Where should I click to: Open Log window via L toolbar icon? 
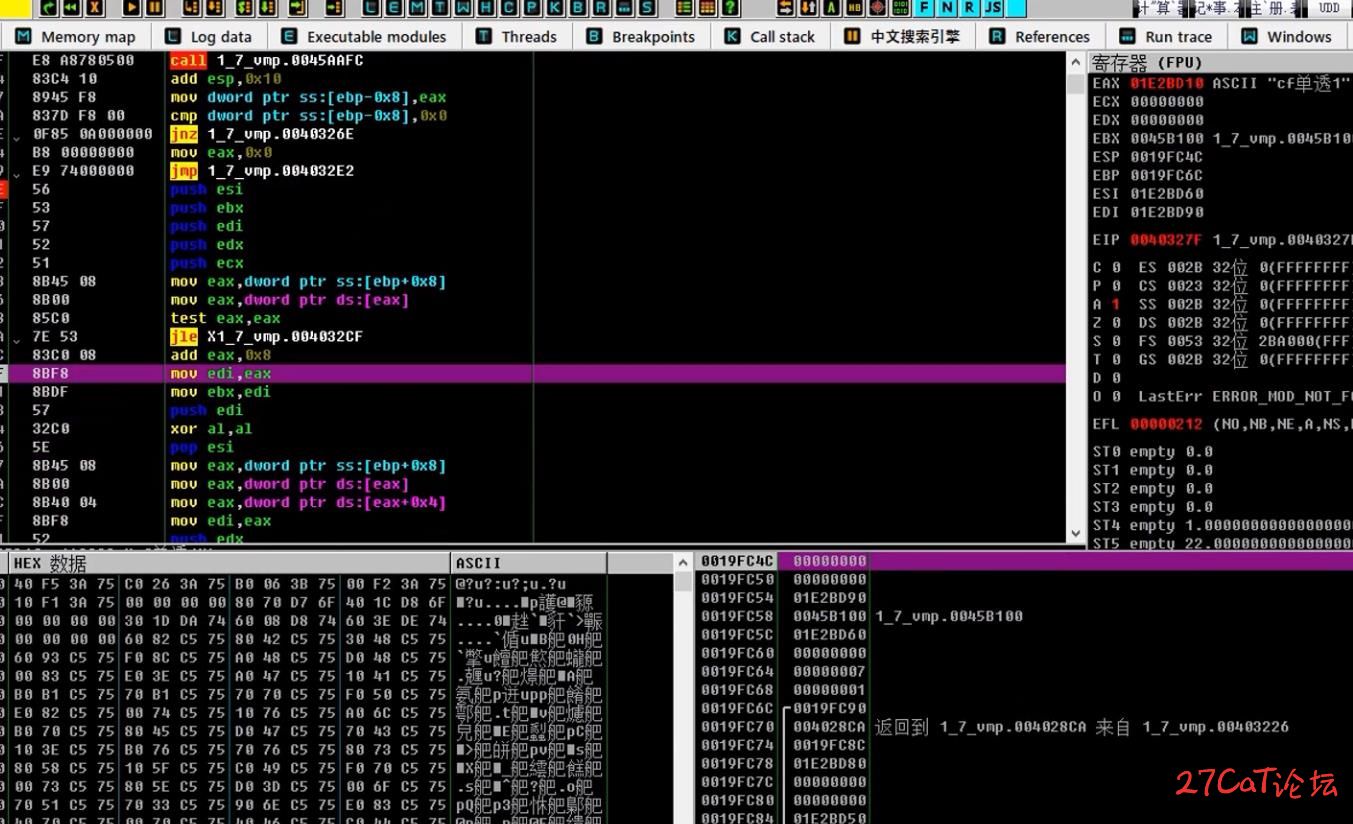pyautogui.click(x=371, y=8)
